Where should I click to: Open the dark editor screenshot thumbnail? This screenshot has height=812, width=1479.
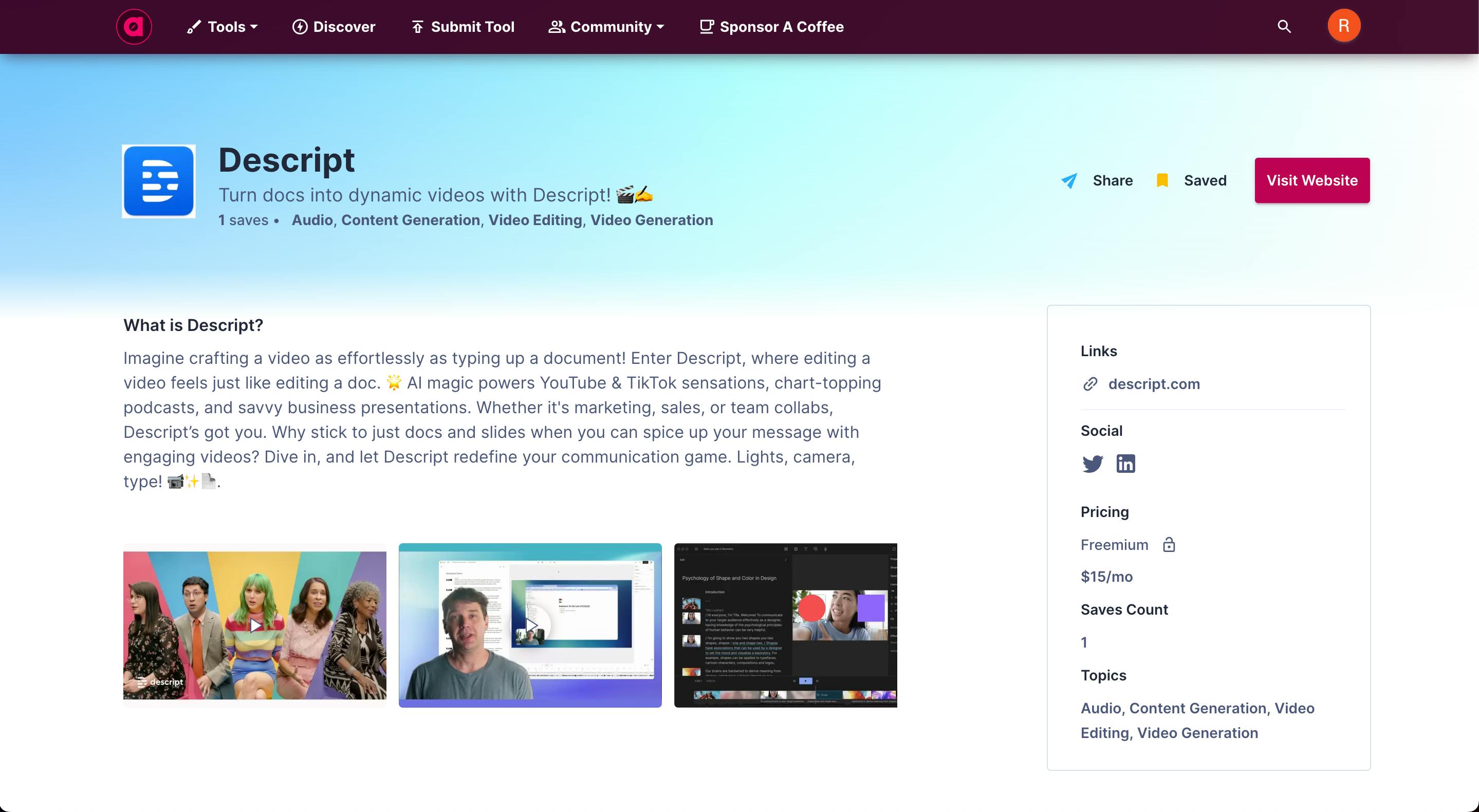[x=785, y=625]
